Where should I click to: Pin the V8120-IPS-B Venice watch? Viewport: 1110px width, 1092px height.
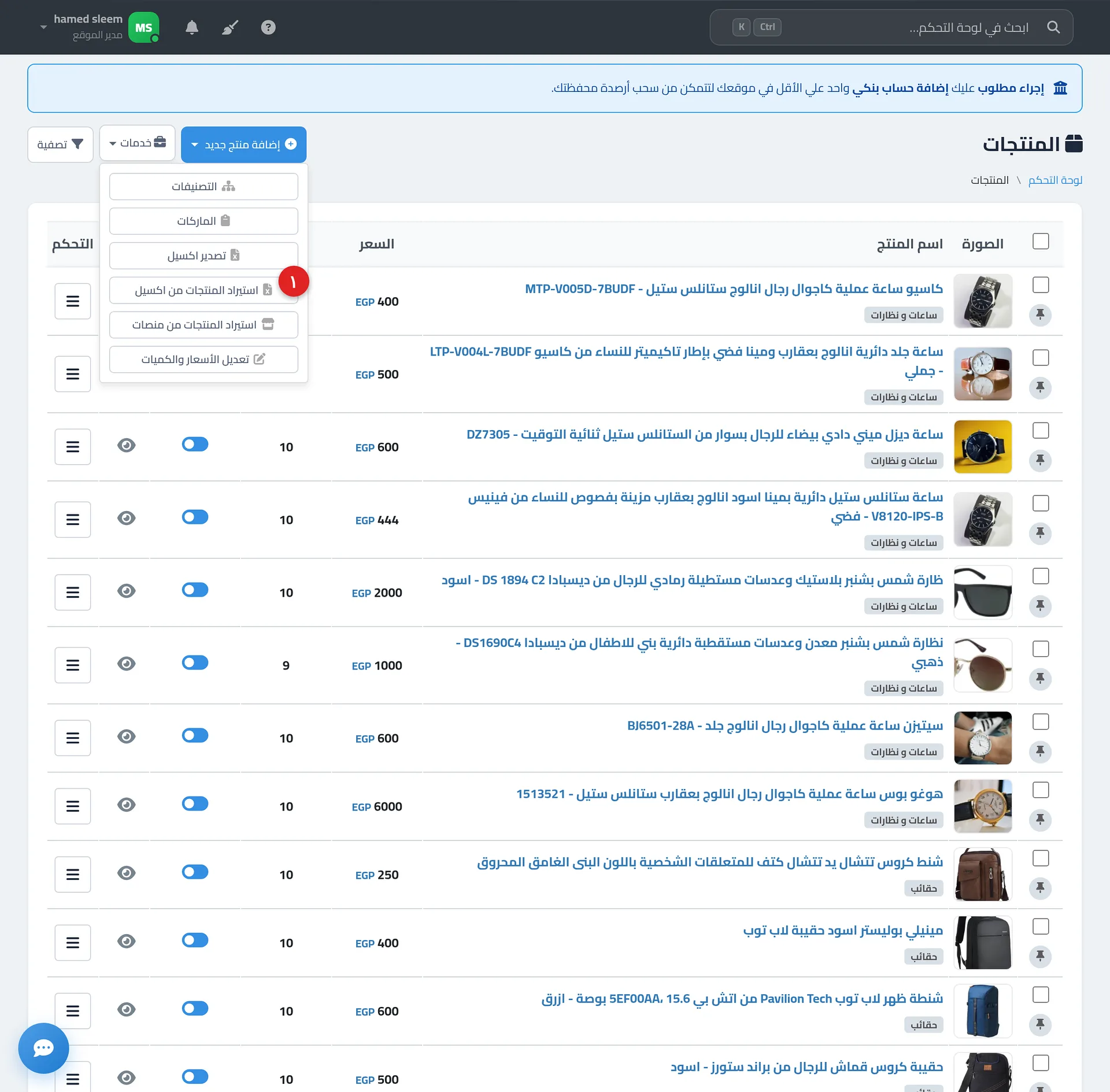click(1040, 533)
